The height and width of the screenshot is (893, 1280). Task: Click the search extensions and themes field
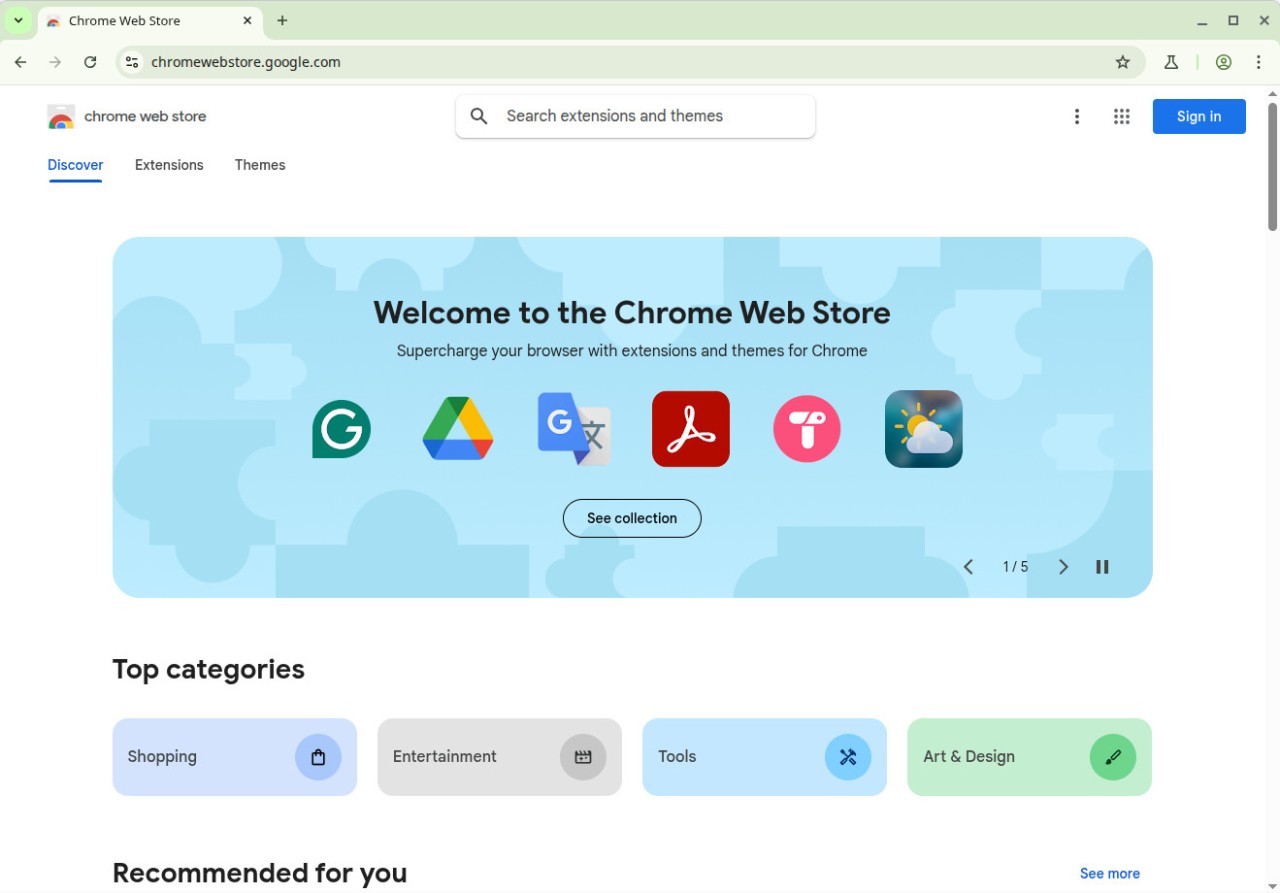634,116
